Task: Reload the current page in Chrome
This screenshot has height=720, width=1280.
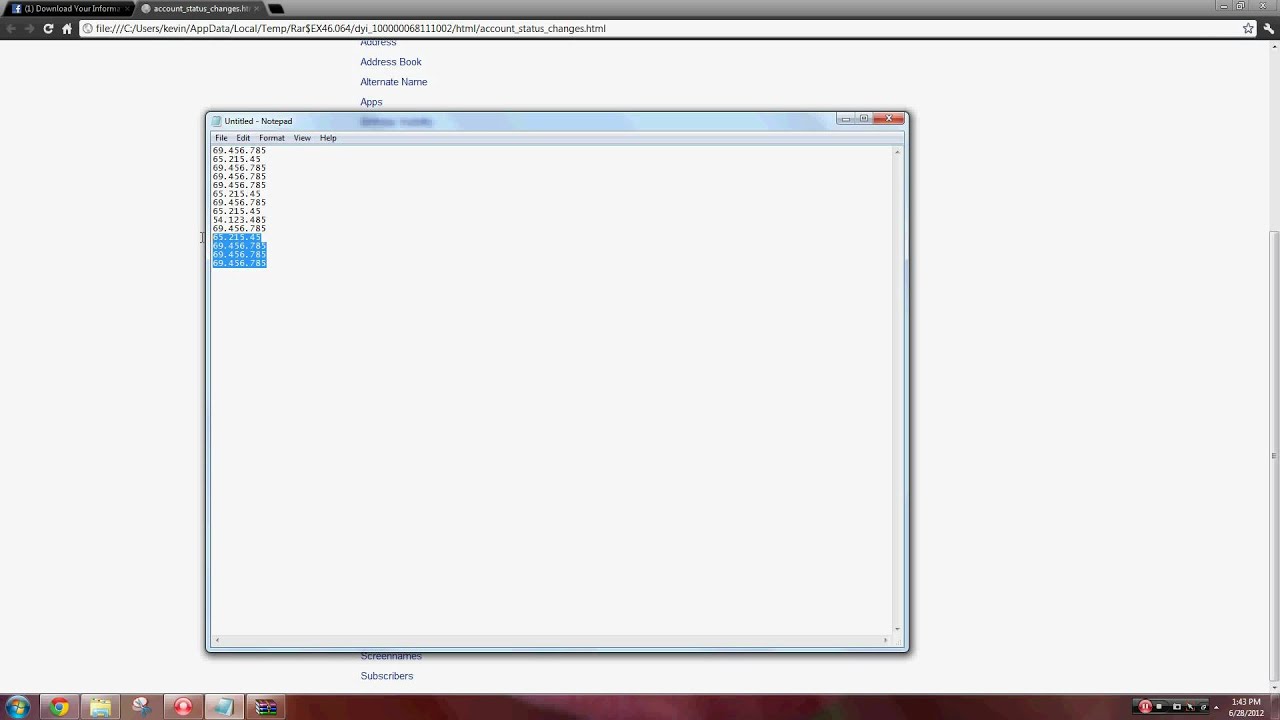Action: point(48,28)
